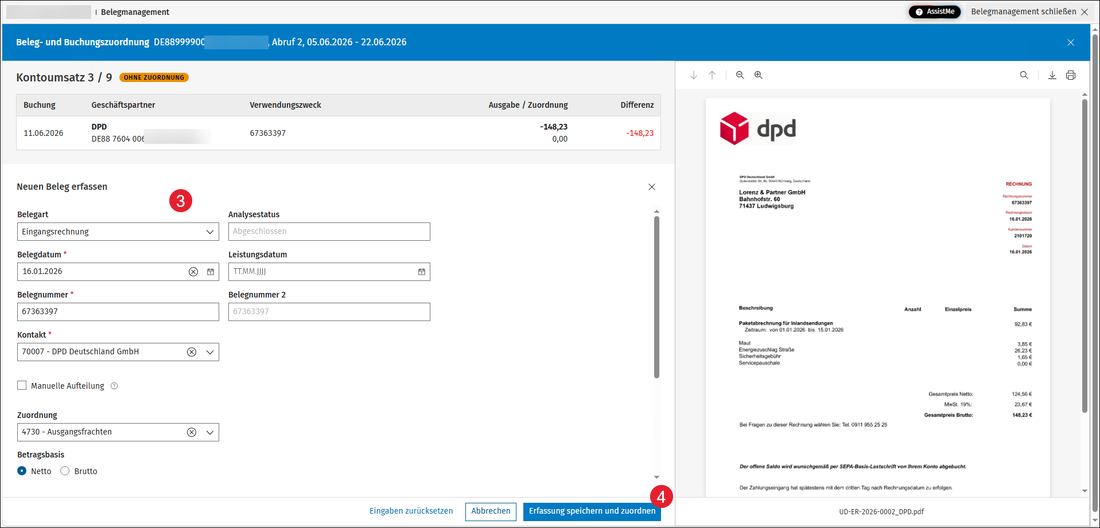The image size is (1100, 528).
Task: Expand the Zuordnung dropdown list
Action: 210,433
